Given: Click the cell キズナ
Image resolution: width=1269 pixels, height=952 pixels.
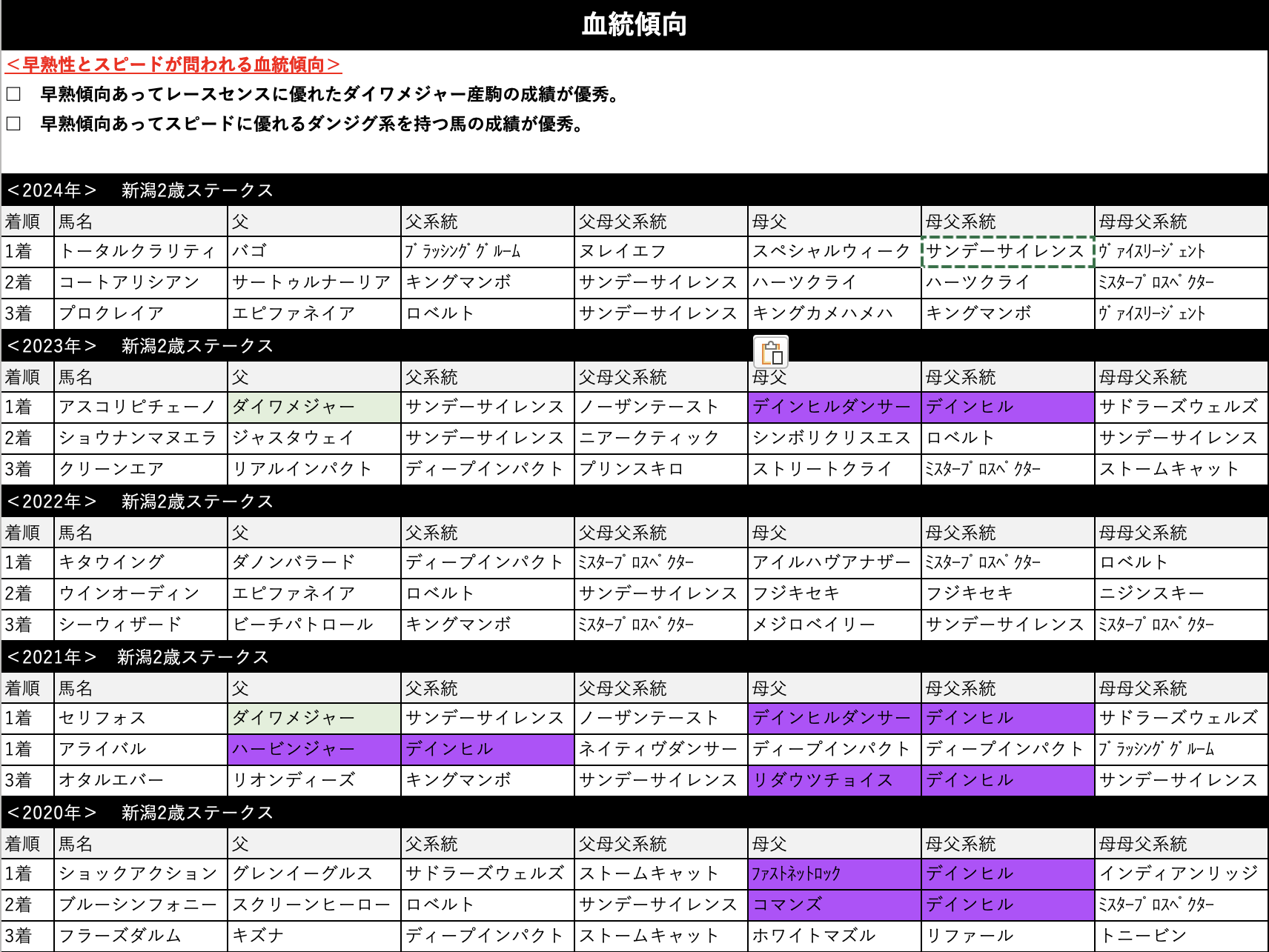Looking at the screenshot, I should 314,936.
